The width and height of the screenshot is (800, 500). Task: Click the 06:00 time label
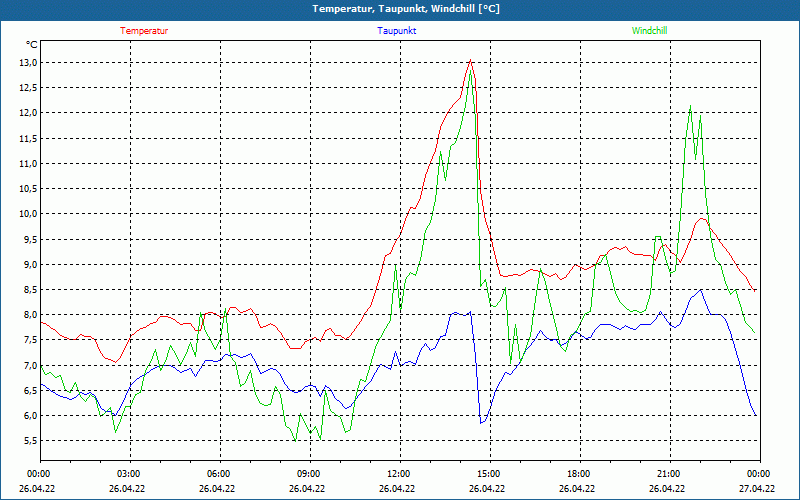(x=220, y=474)
